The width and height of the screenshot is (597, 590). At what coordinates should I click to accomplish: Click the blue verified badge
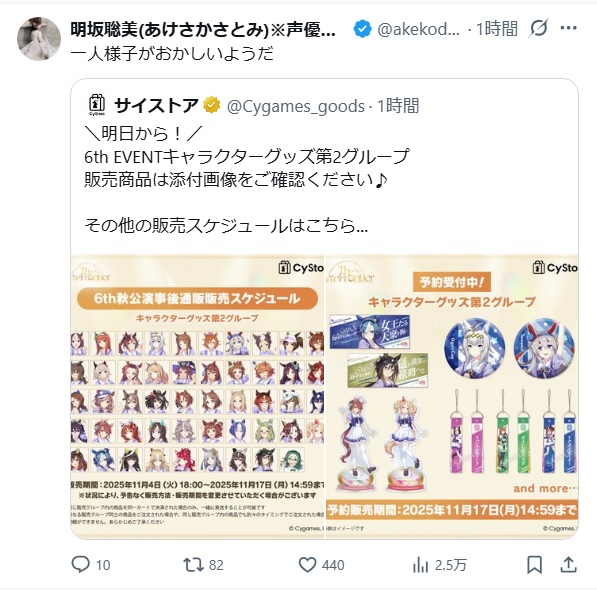point(362,29)
